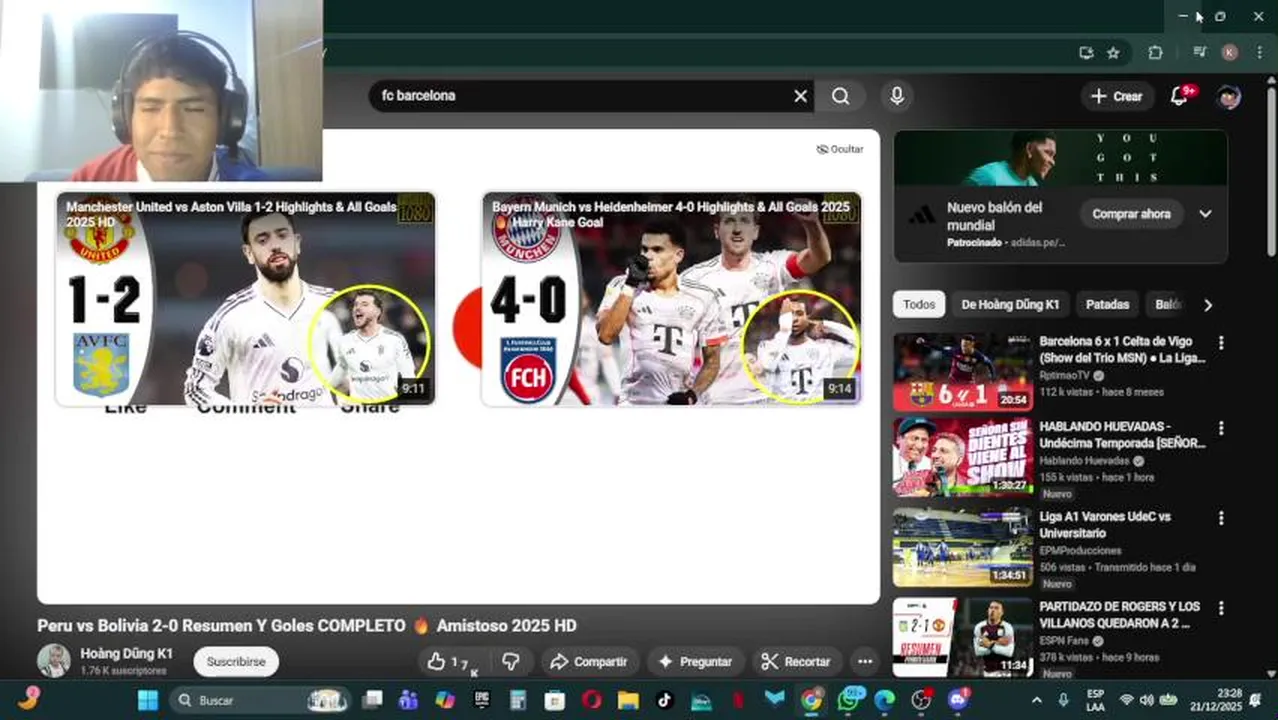The image size is (1278, 720).
Task: Open options for PARTIDAZO DE ROGERS video
Action: point(1220,608)
